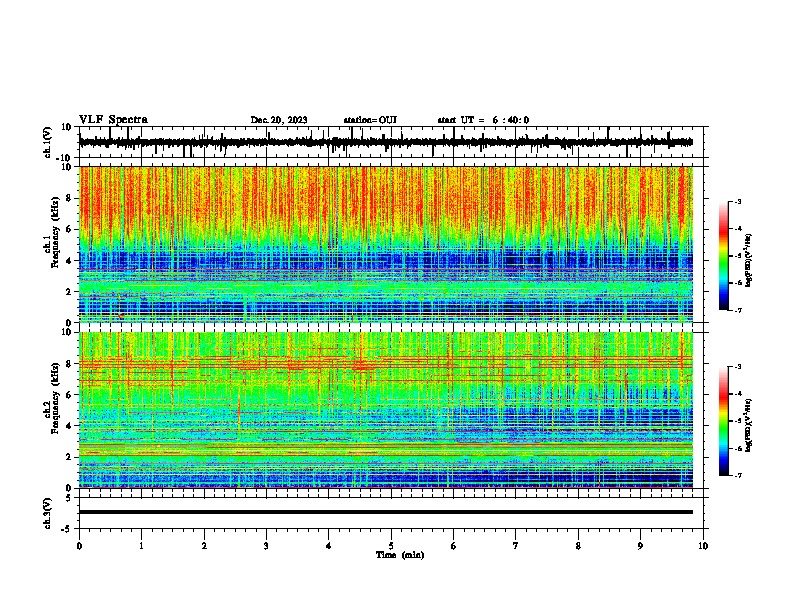Click the time axis tick label '3'
The height and width of the screenshot is (612, 792).
pyautogui.click(x=266, y=546)
